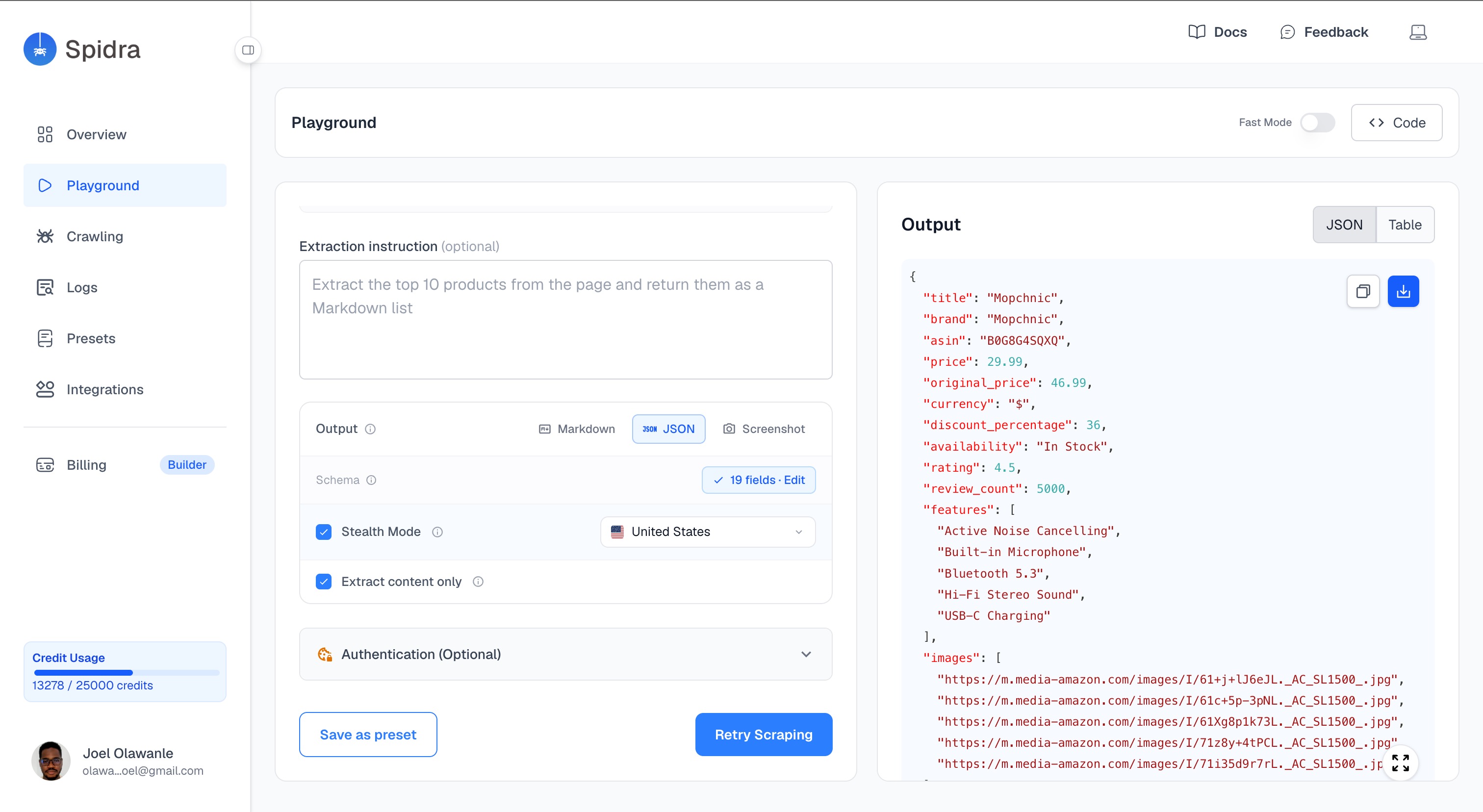Click Save as preset
Screen dimensions: 1483x812
pyautogui.click(x=368, y=735)
